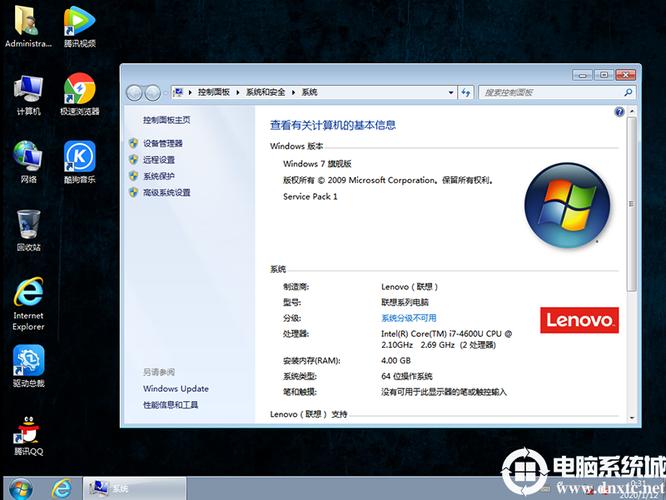This screenshot has height=500, width=666.
Task: Click the Back navigation arrow
Action: coord(135,93)
